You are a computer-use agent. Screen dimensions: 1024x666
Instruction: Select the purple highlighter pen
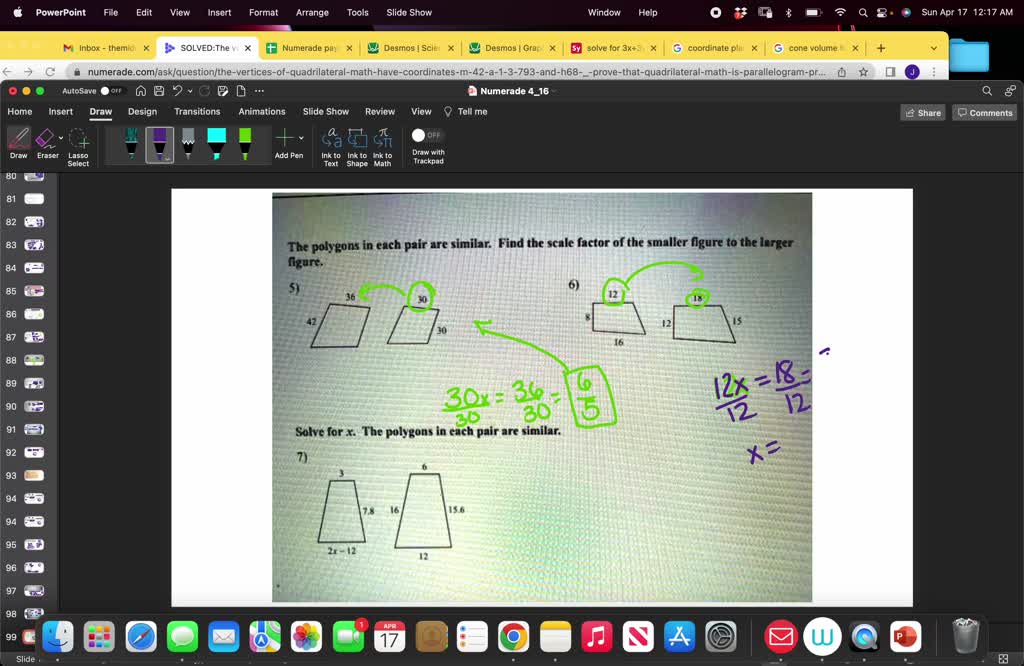click(159, 145)
